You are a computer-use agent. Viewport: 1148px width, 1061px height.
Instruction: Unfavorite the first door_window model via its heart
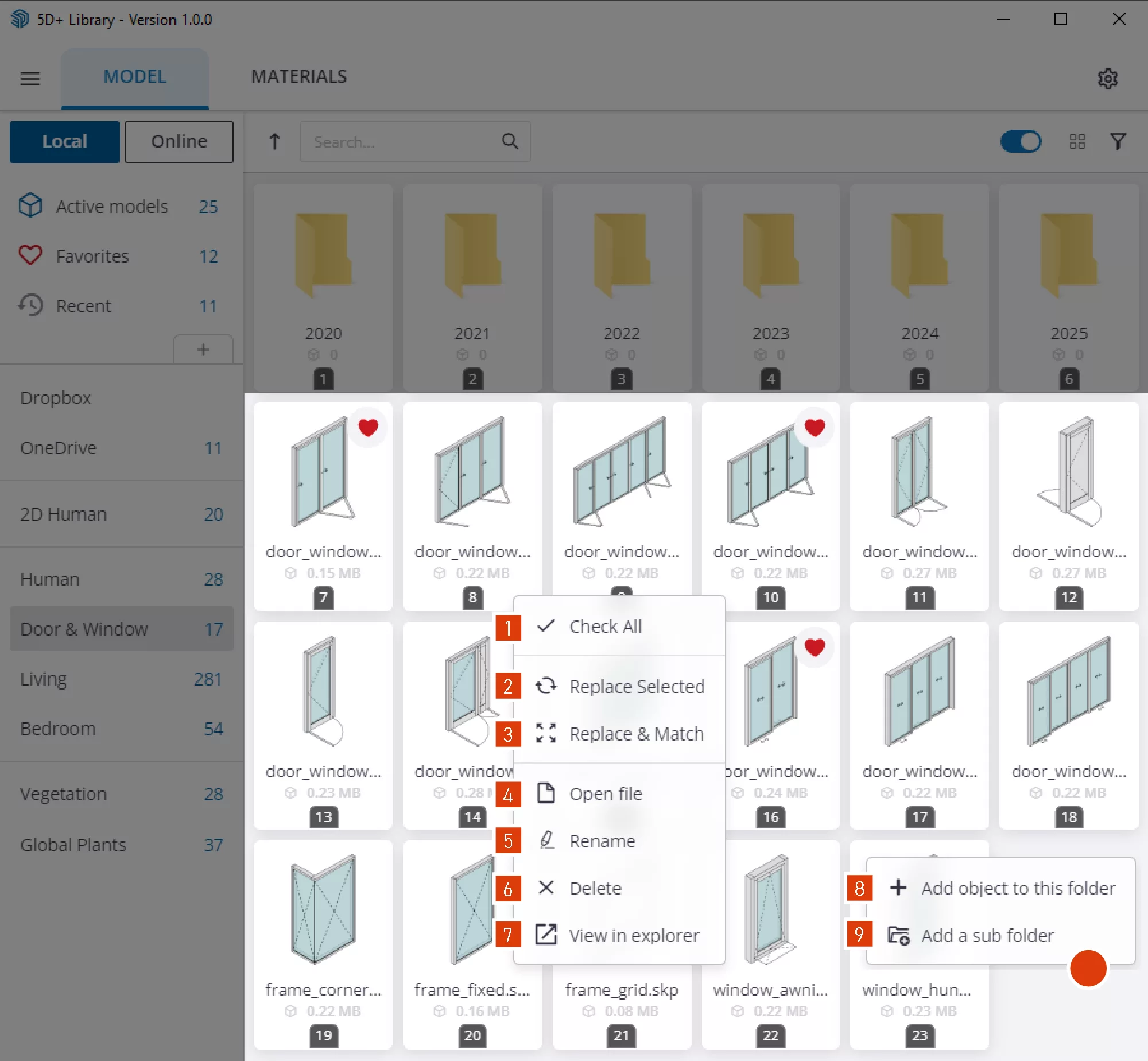pos(368,427)
